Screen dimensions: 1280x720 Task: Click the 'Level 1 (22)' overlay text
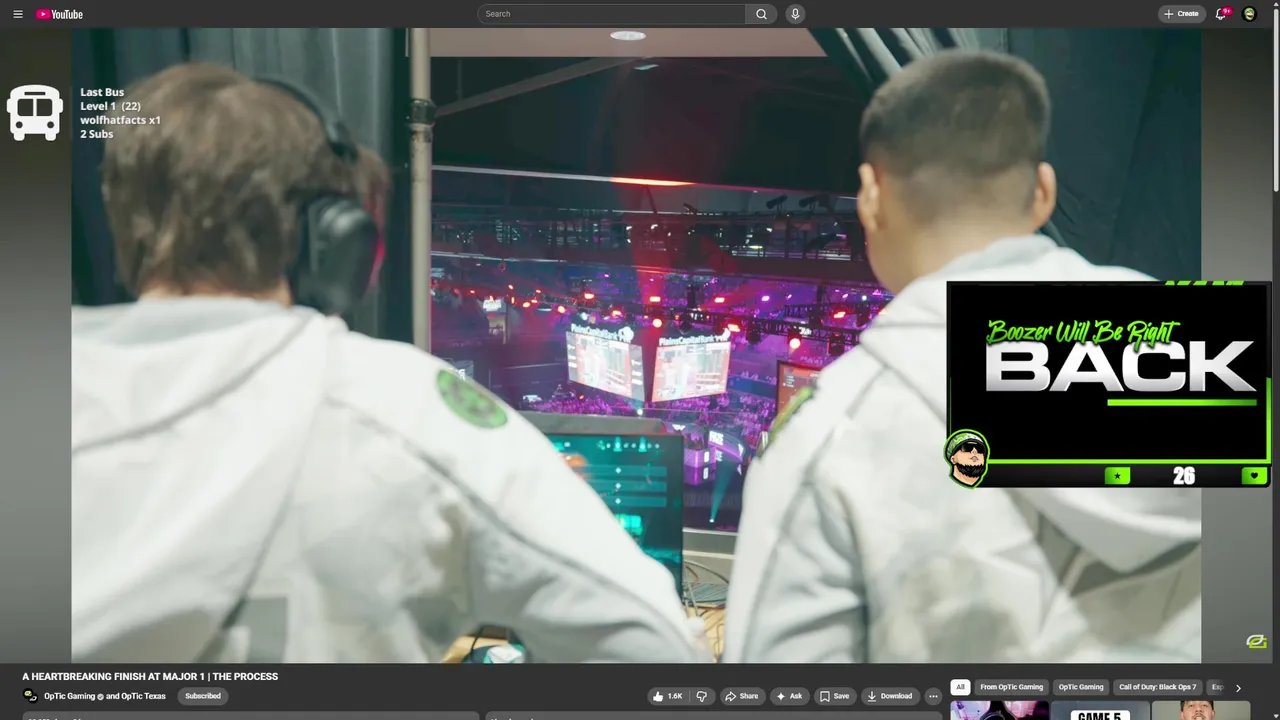click(110, 106)
